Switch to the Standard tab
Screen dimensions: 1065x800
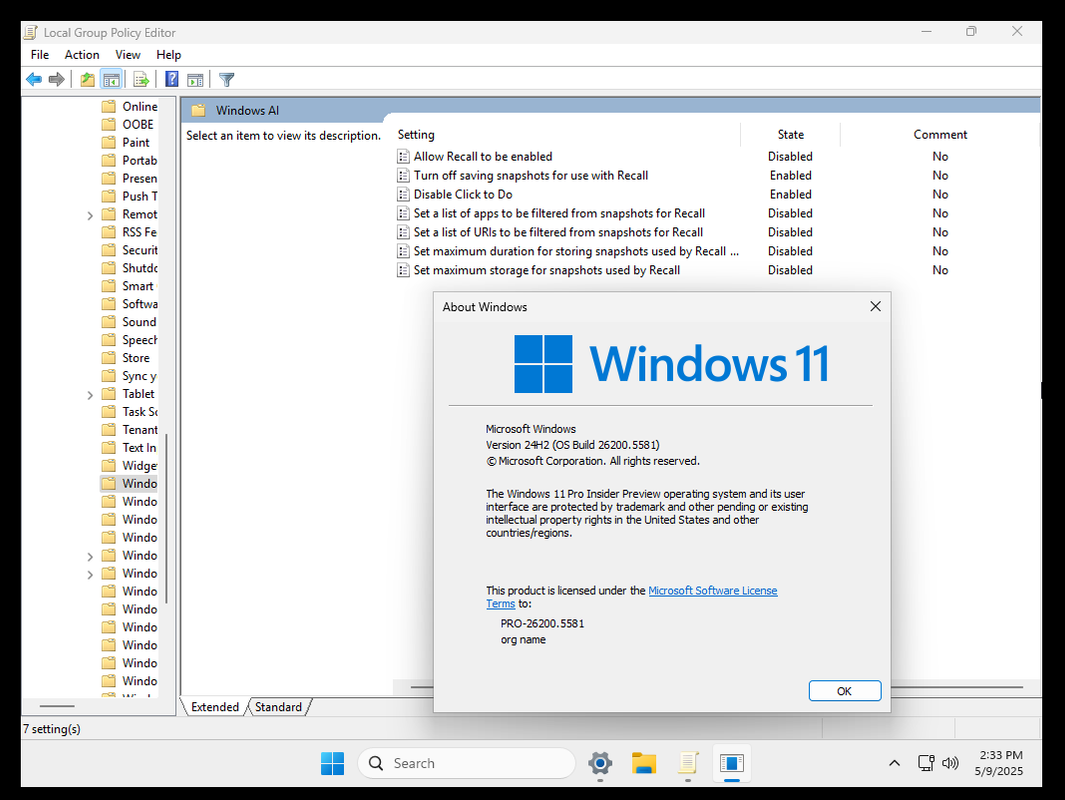278,707
